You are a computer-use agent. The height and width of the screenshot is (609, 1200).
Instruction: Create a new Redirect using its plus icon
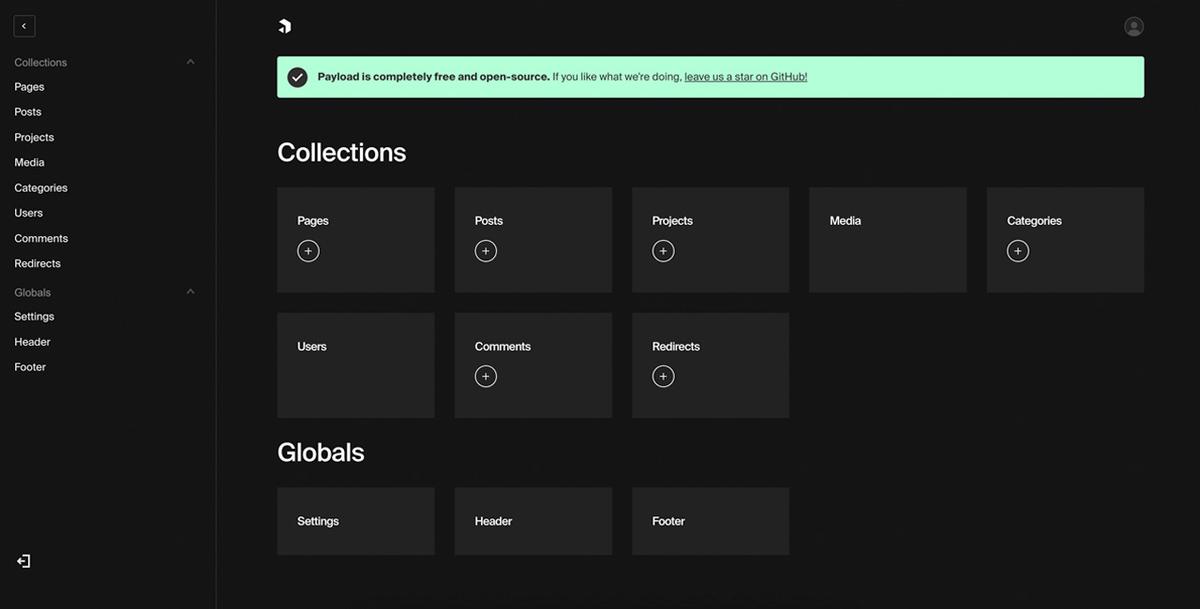tap(663, 376)
